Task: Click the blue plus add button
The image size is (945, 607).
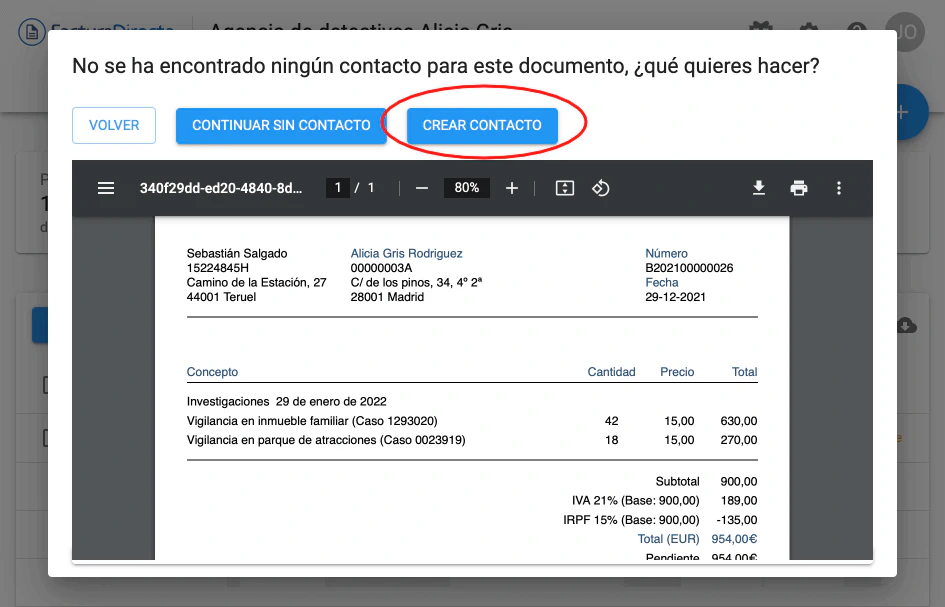Action: [910, 112]
